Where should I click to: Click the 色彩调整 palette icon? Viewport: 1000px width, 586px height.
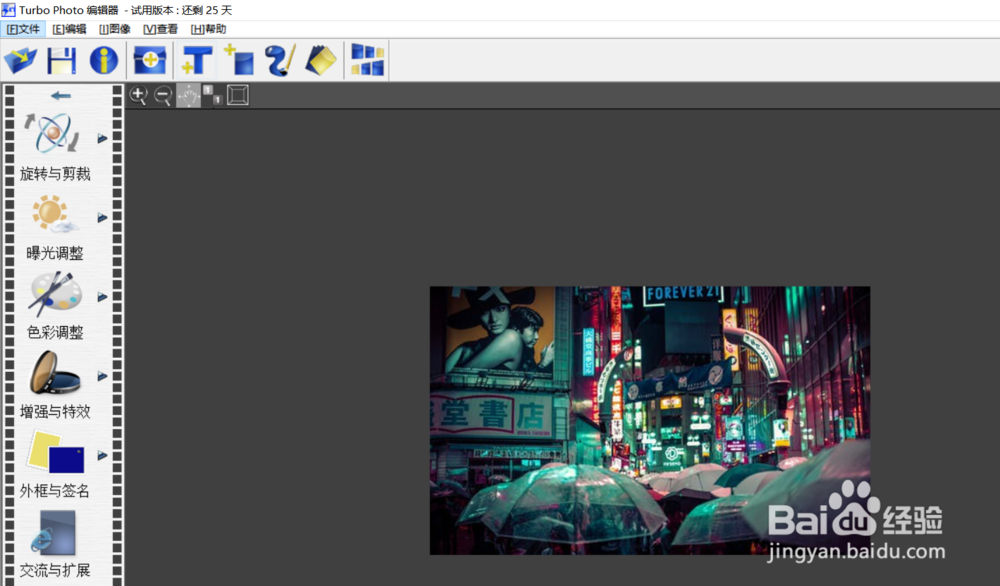click(55, 293)
